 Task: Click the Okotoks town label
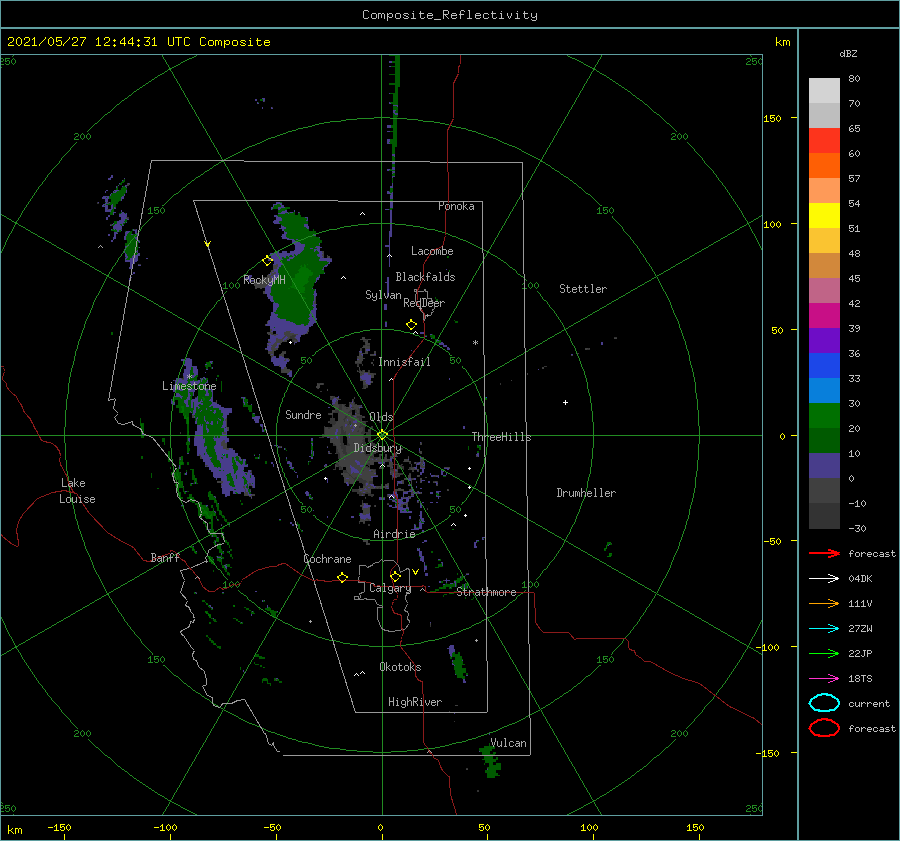point(400,667)
